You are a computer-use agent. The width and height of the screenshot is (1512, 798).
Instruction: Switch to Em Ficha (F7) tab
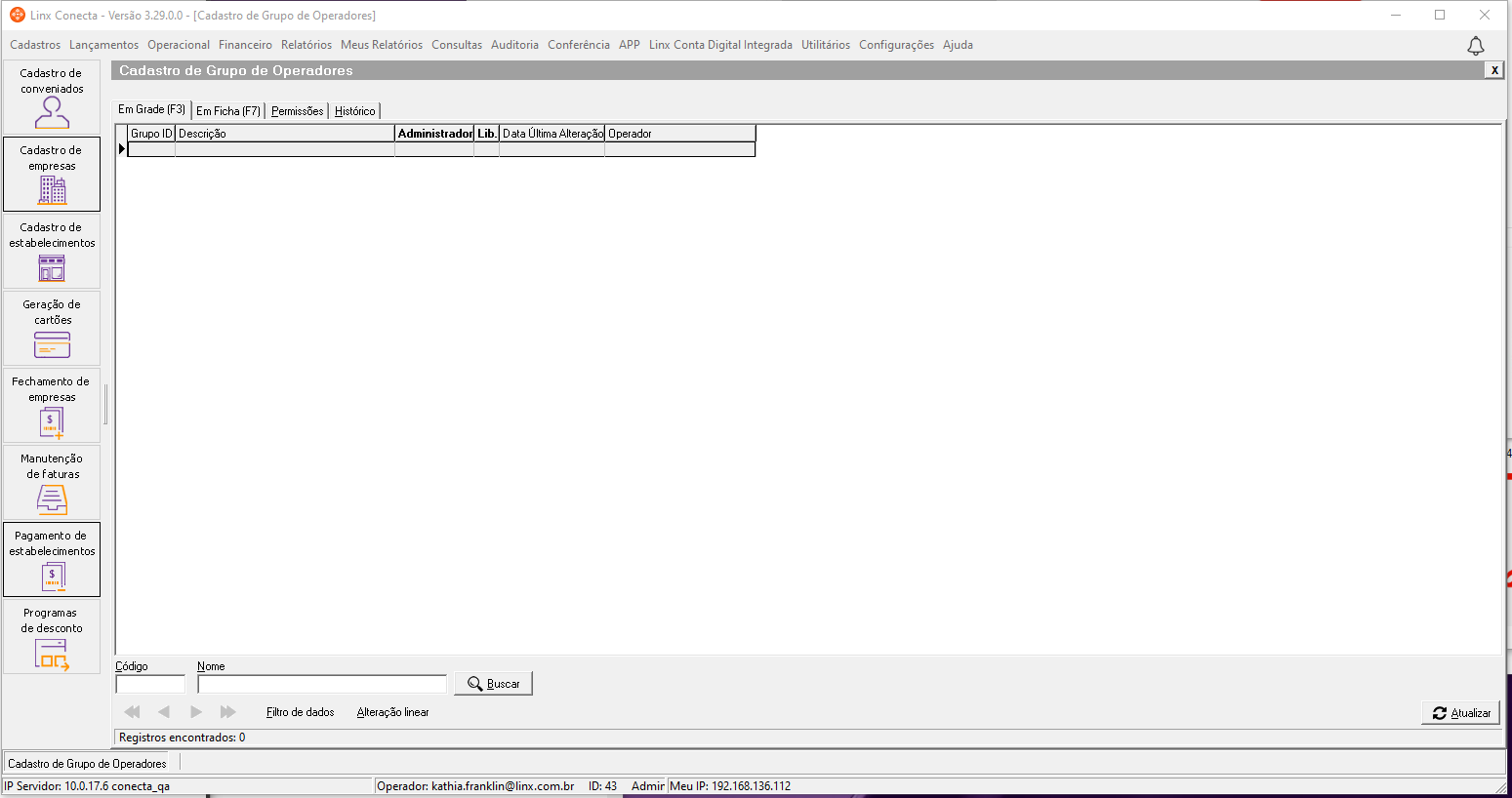coord(228,111)
